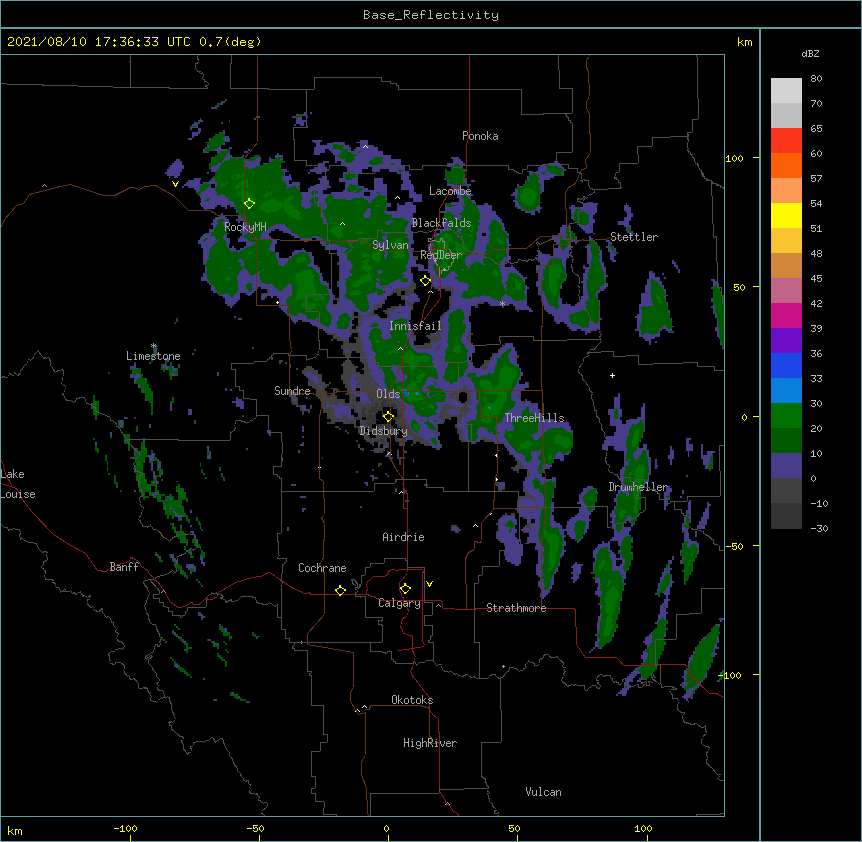Viewport: 862px width, 842px height.
Task: Click the yellow V marker east of Calgary
Action: (x=429, y=584)
